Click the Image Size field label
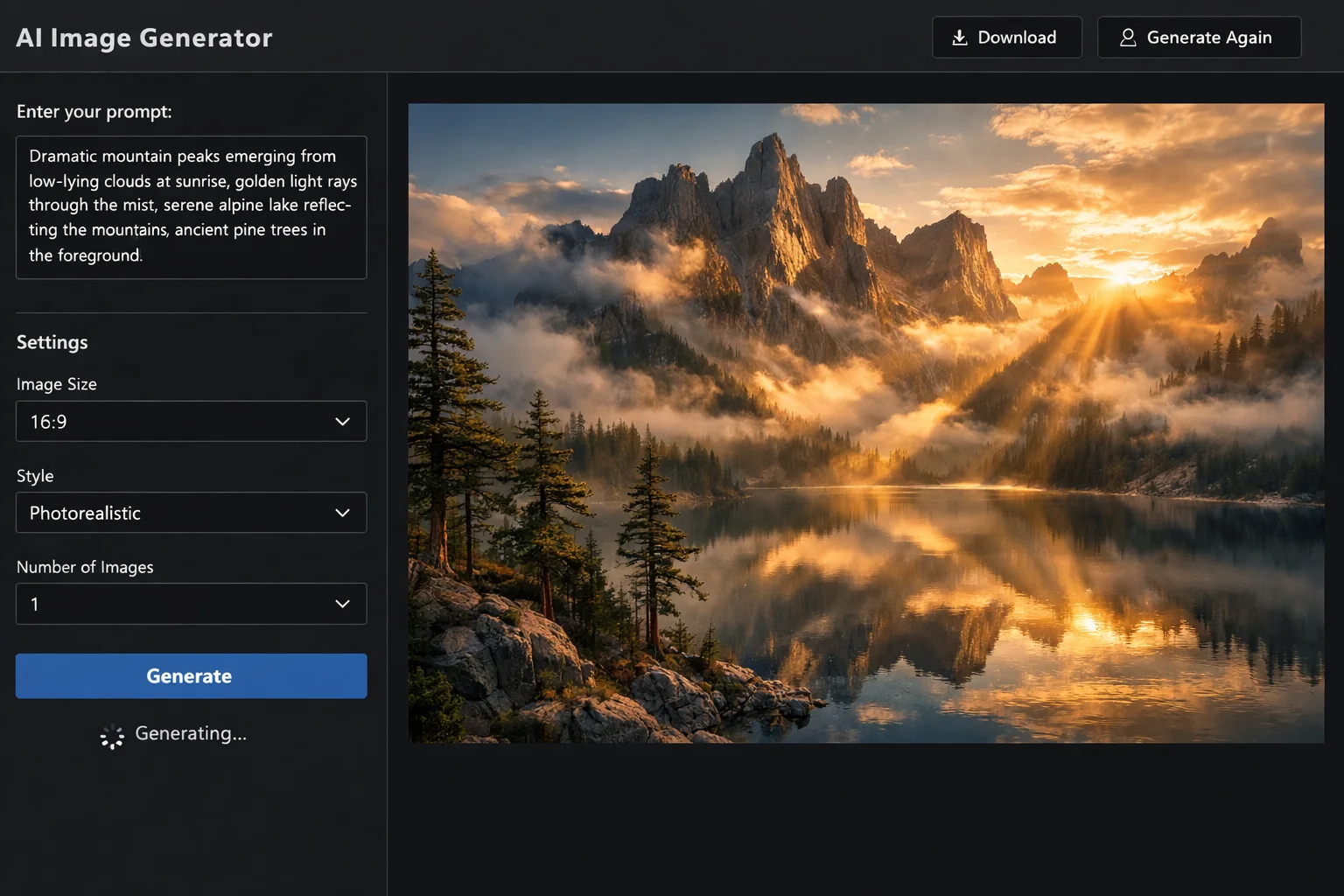Image resolution: width=1344 pixels, height=896 pixels. [x=57, y=384]
